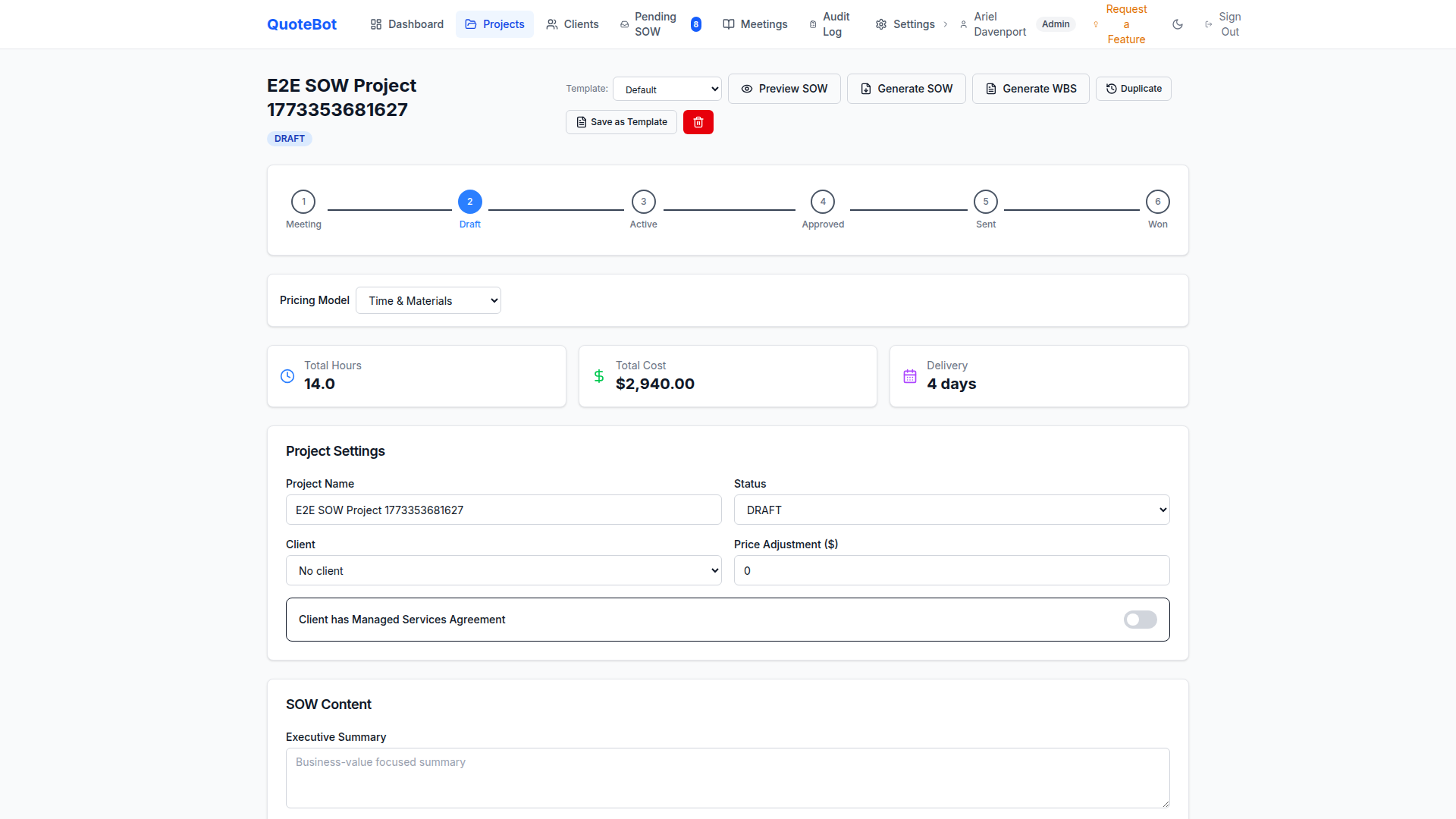Open the Pricing Model dropdown
1456x819 pixels.
click(428, 300)
